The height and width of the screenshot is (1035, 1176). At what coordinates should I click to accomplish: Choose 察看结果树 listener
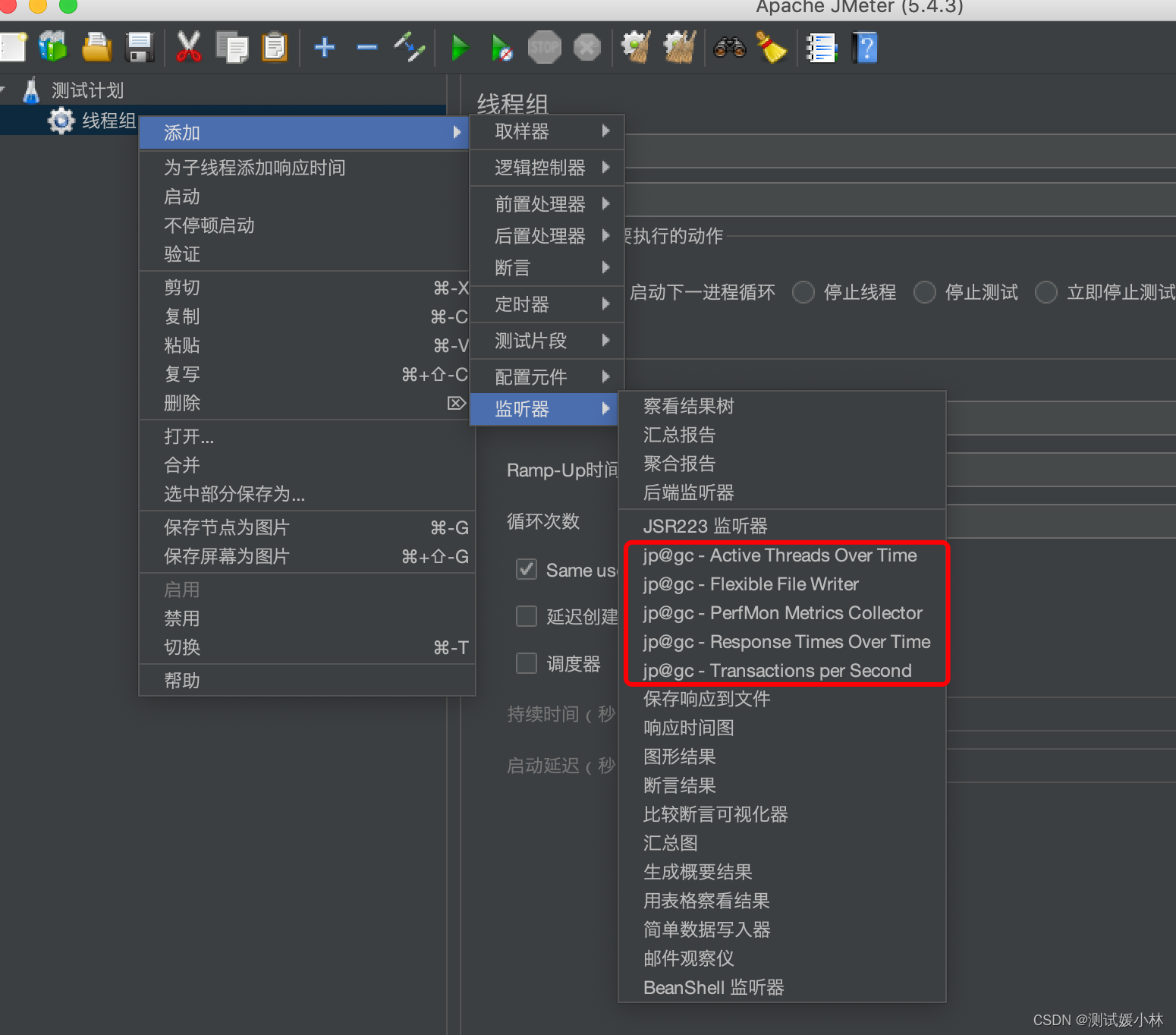(x=782, y=406)
